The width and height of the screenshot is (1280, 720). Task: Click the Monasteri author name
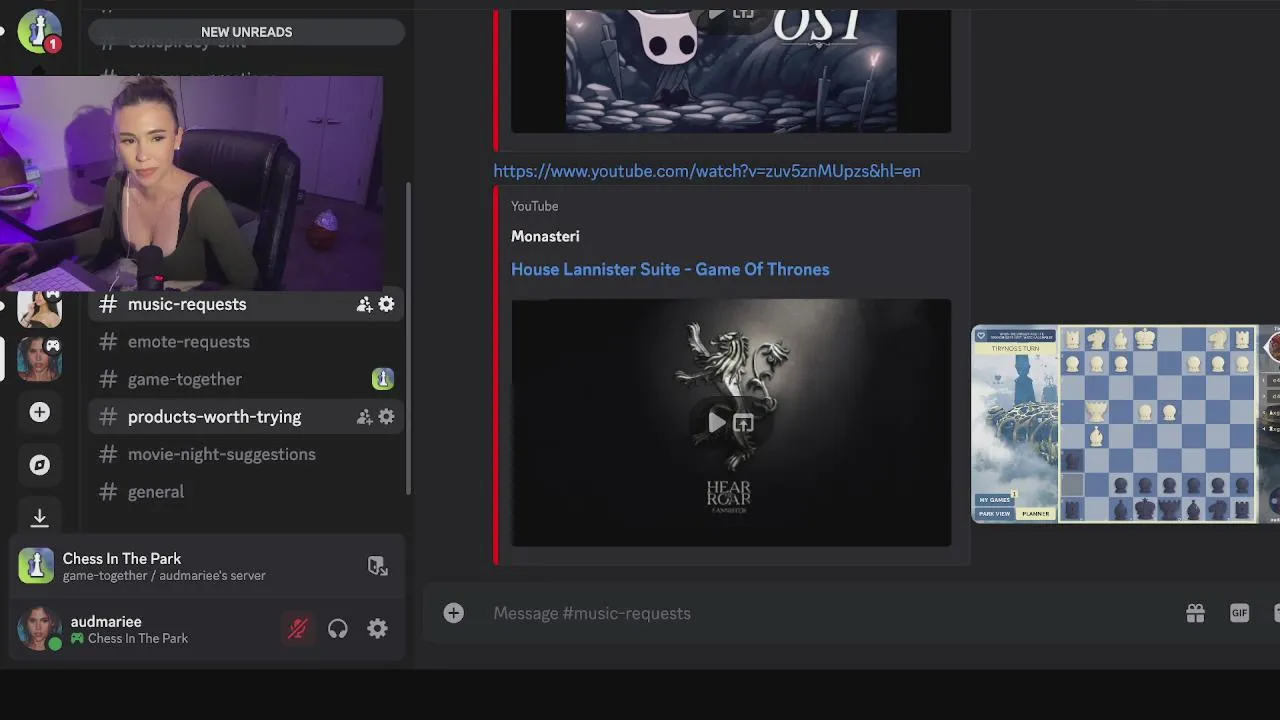point(545,236)
